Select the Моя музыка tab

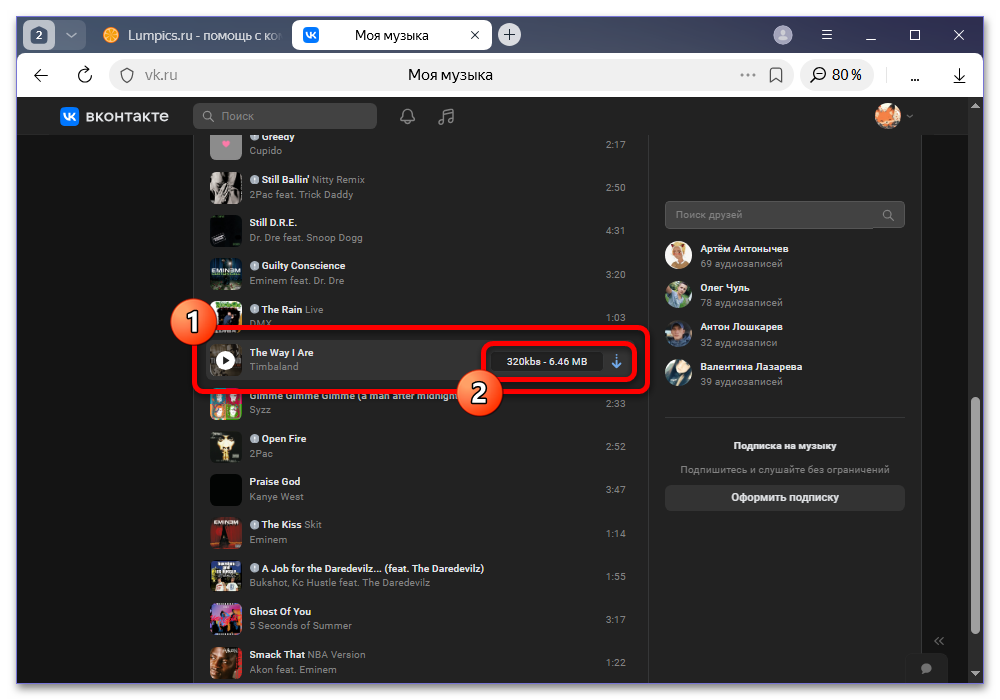click(x=392, y=35)
